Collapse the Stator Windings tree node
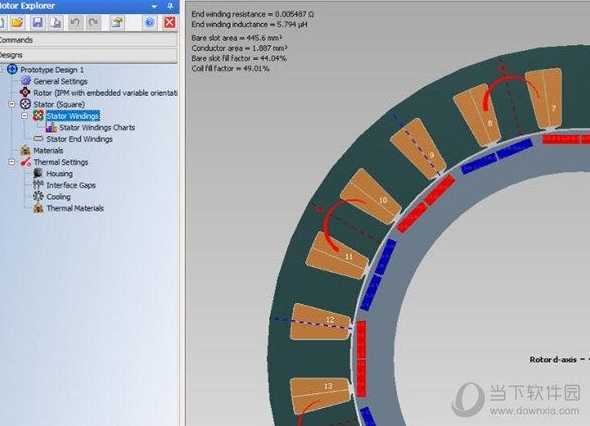The height and width of the screenshot is (426, 590). (x=24, y=116)
